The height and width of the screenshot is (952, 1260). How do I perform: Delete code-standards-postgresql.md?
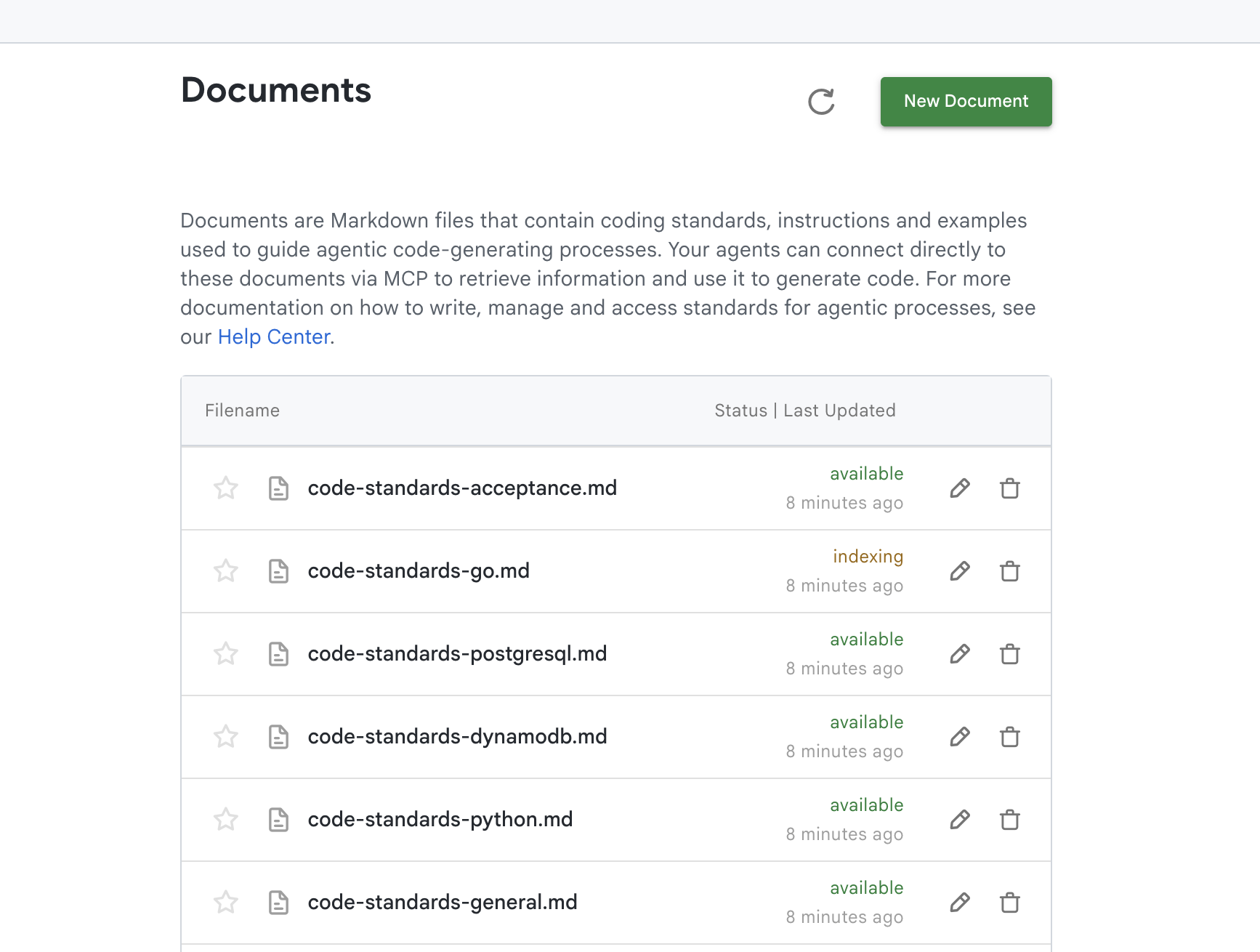(x=1009, y=653)
